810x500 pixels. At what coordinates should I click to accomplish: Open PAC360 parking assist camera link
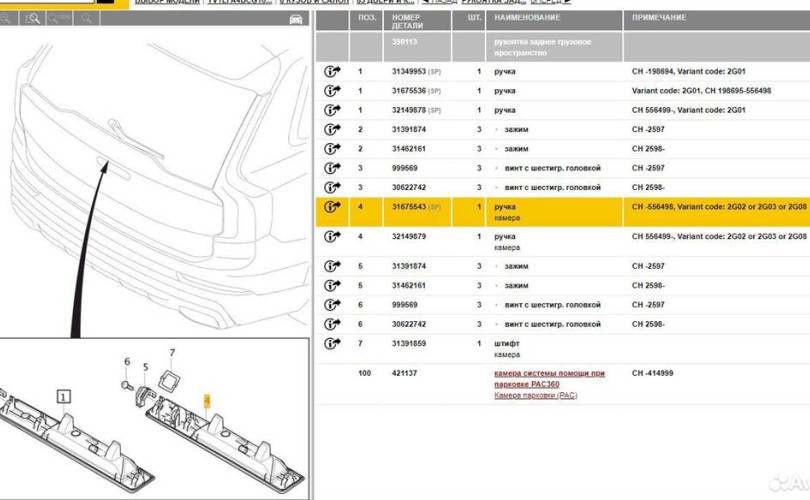coord(549,378)
